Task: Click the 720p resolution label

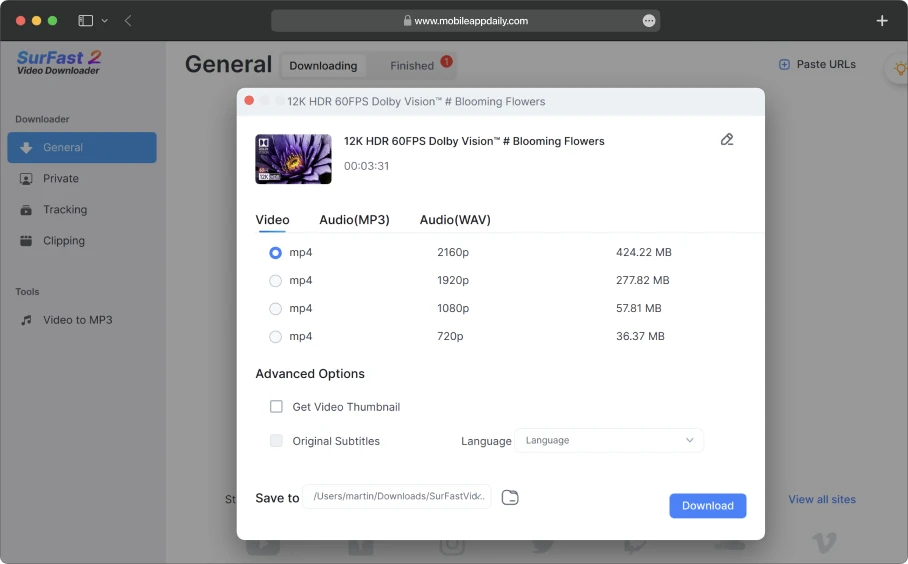Action: [x=450, y=336]
